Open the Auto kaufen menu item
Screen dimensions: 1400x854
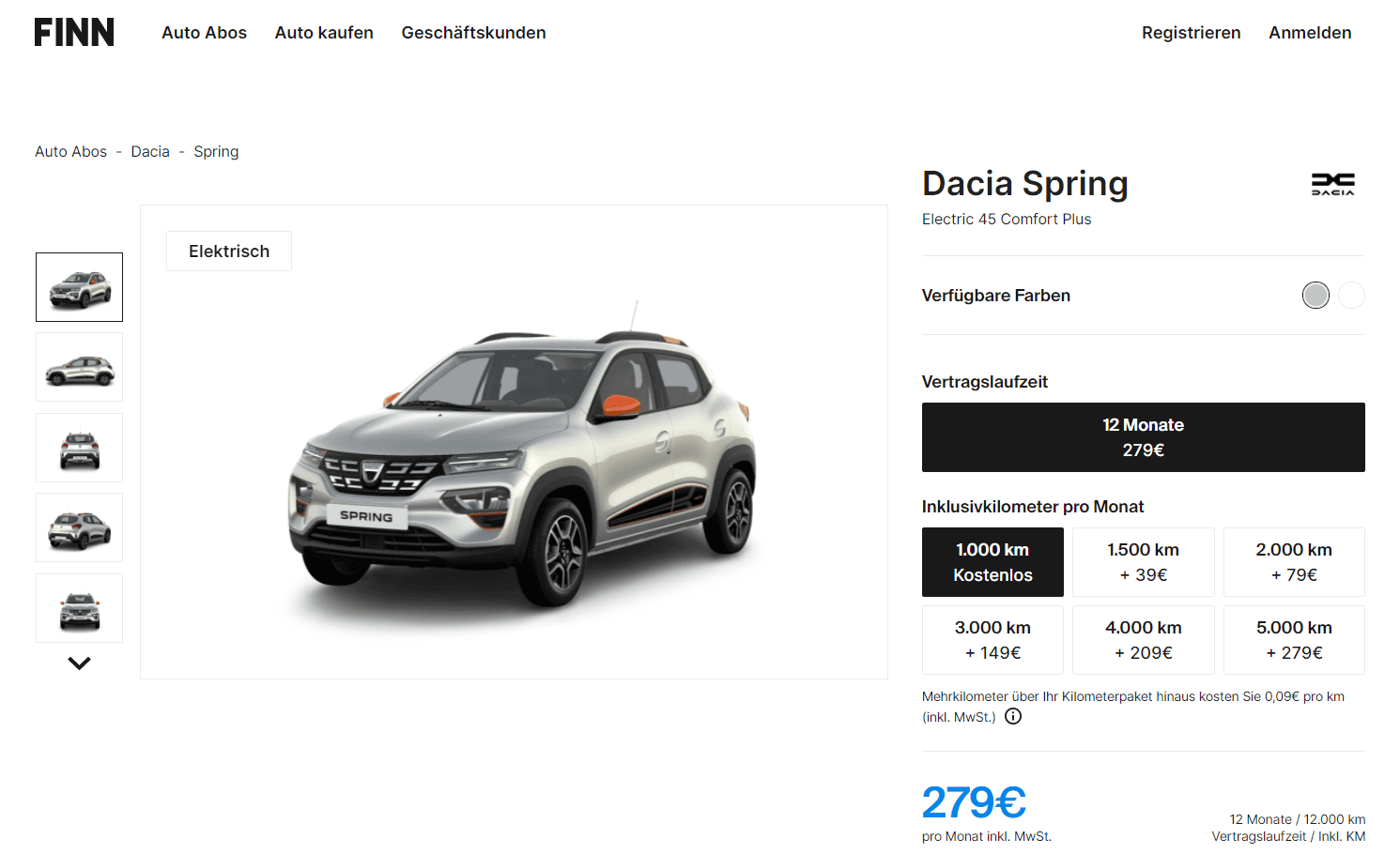(x=324, y=33)
